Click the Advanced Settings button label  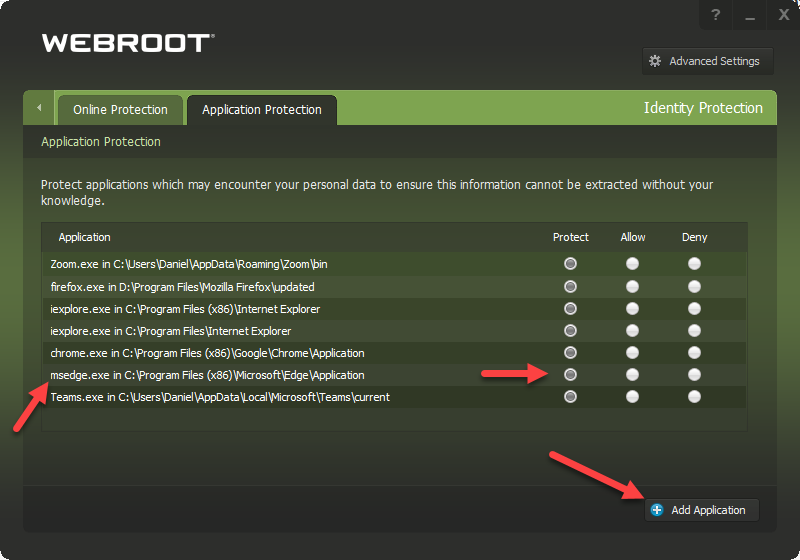(x=714, y=61)
